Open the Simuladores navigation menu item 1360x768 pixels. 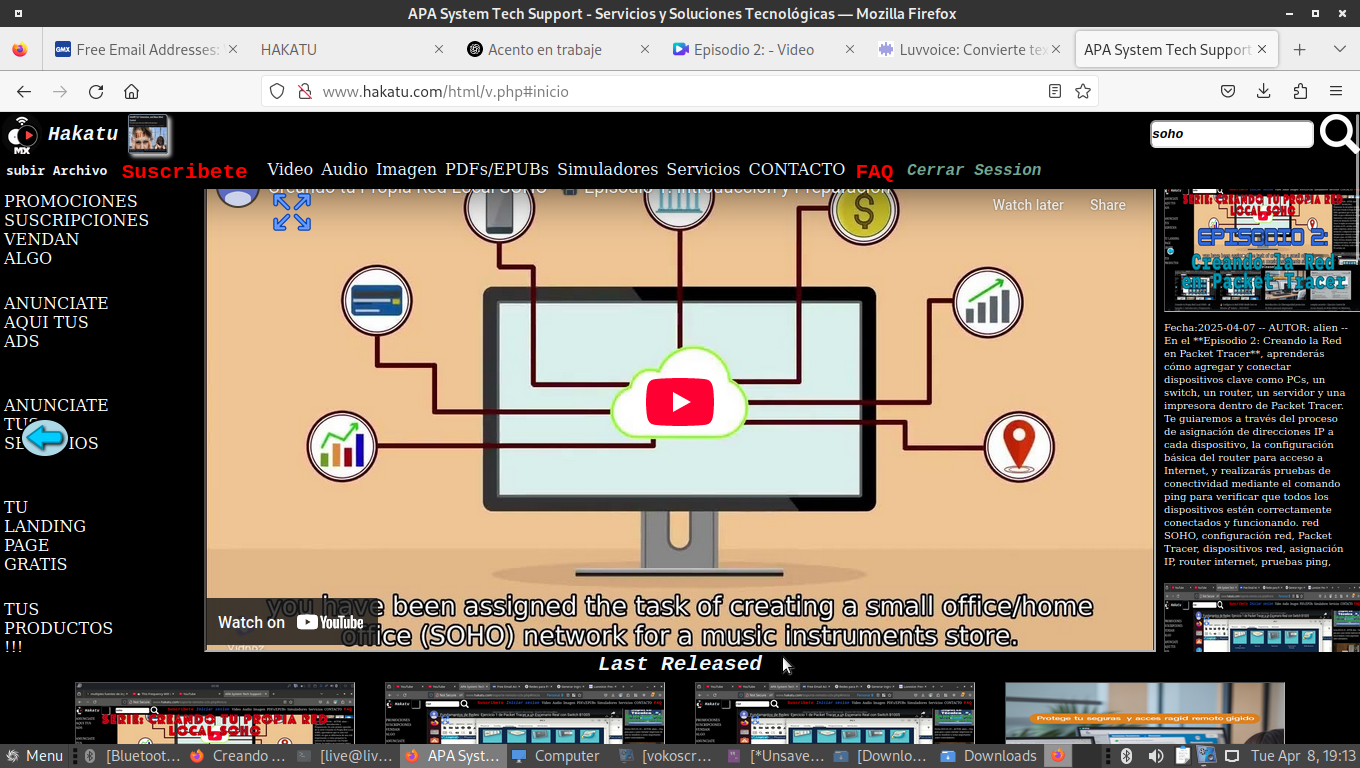click(x=607, y=169)
